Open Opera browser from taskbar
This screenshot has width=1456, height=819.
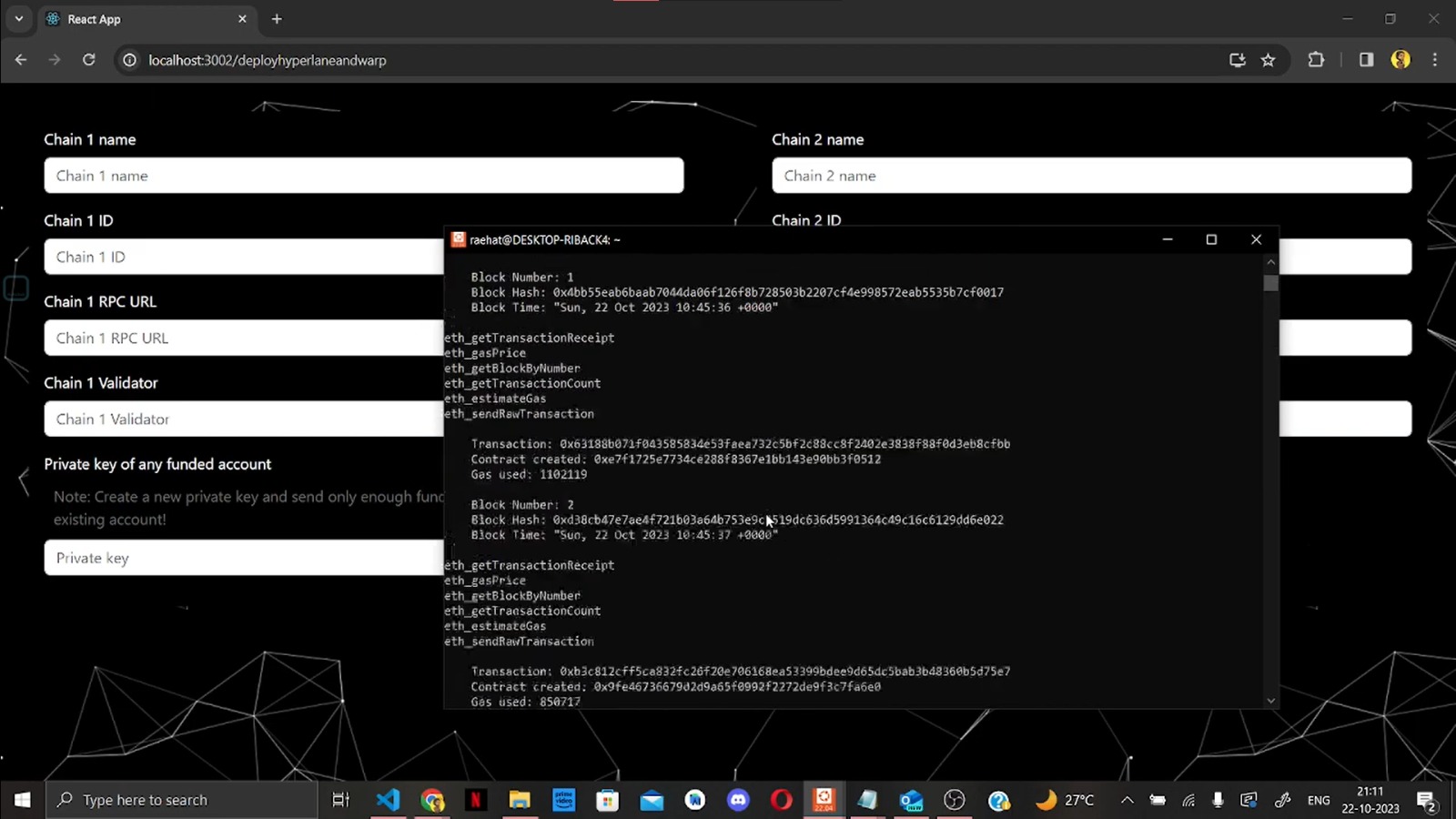(781, 800)
